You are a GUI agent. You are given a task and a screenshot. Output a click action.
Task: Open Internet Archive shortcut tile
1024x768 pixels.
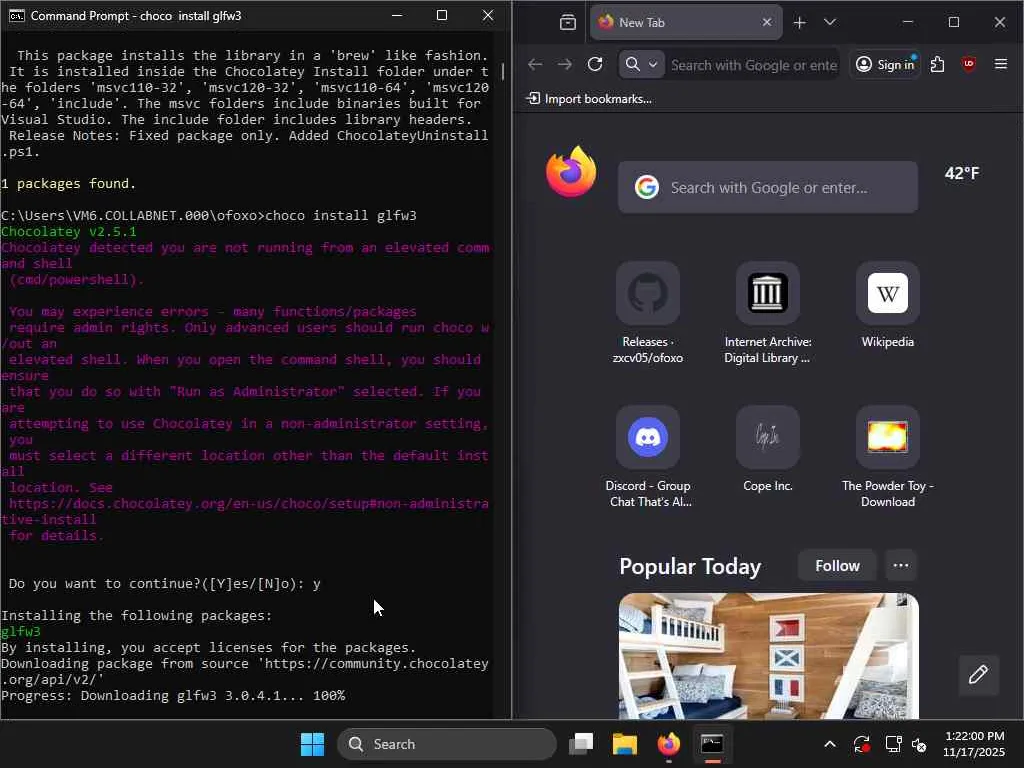pos(767,313)
